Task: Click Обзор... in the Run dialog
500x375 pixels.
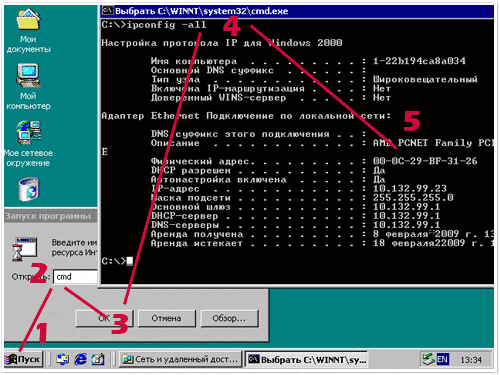Action: click(229, 318)
